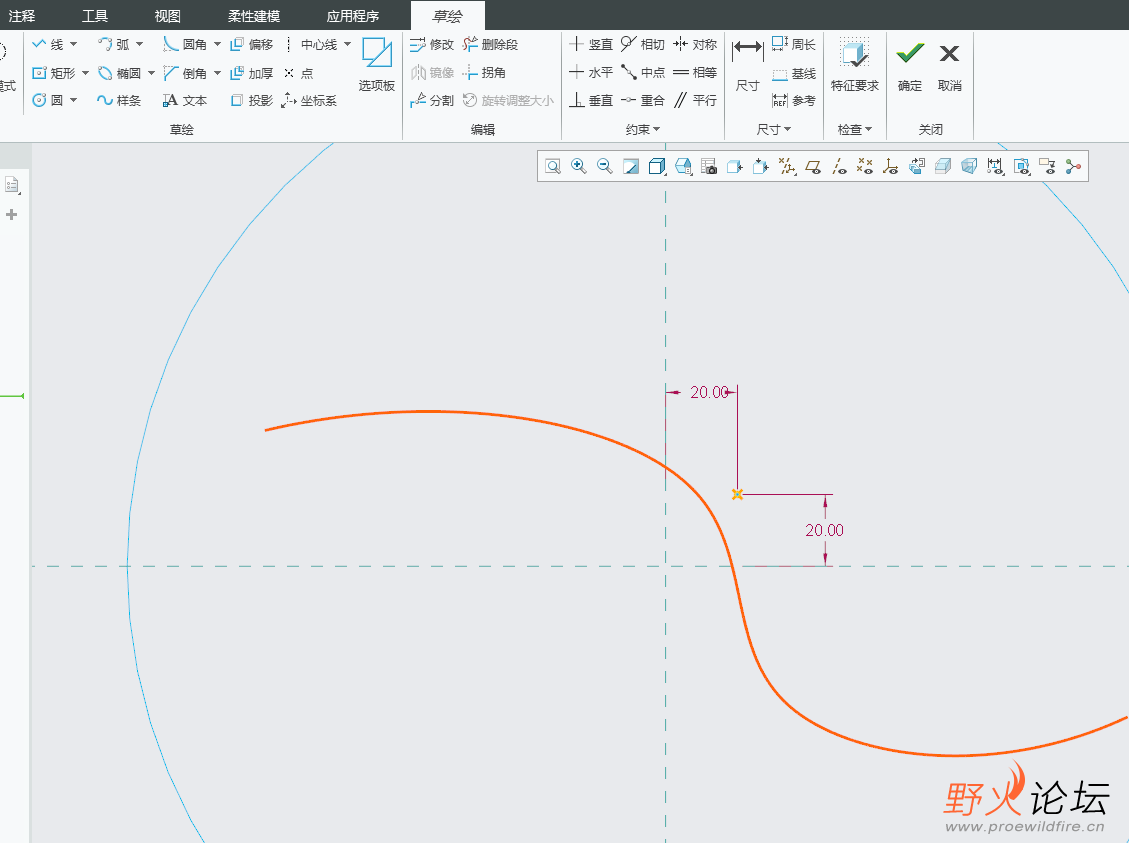Select the 椭圆 (ellipse) tool
This screenshot has width=1129, height=843.
coord(120,73)
